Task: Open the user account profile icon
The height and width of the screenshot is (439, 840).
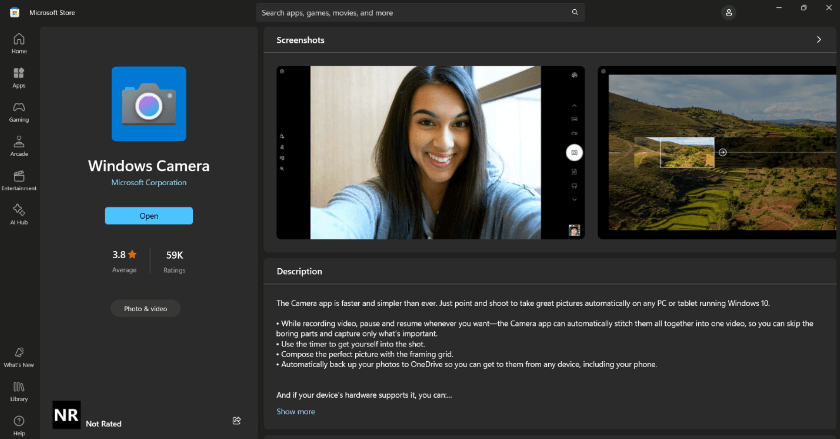Action: (x=729, y=12)
